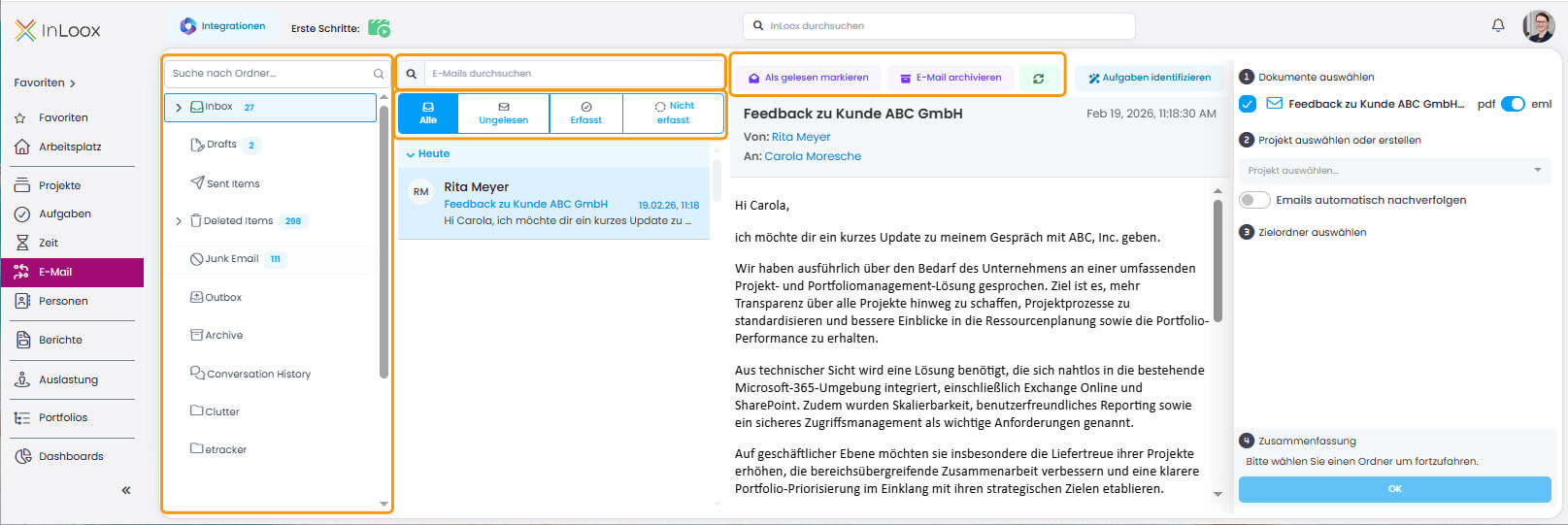Switch to the Alle tab
The width and height of the screenshot is (1568, 525).
(x=428, y=114)
